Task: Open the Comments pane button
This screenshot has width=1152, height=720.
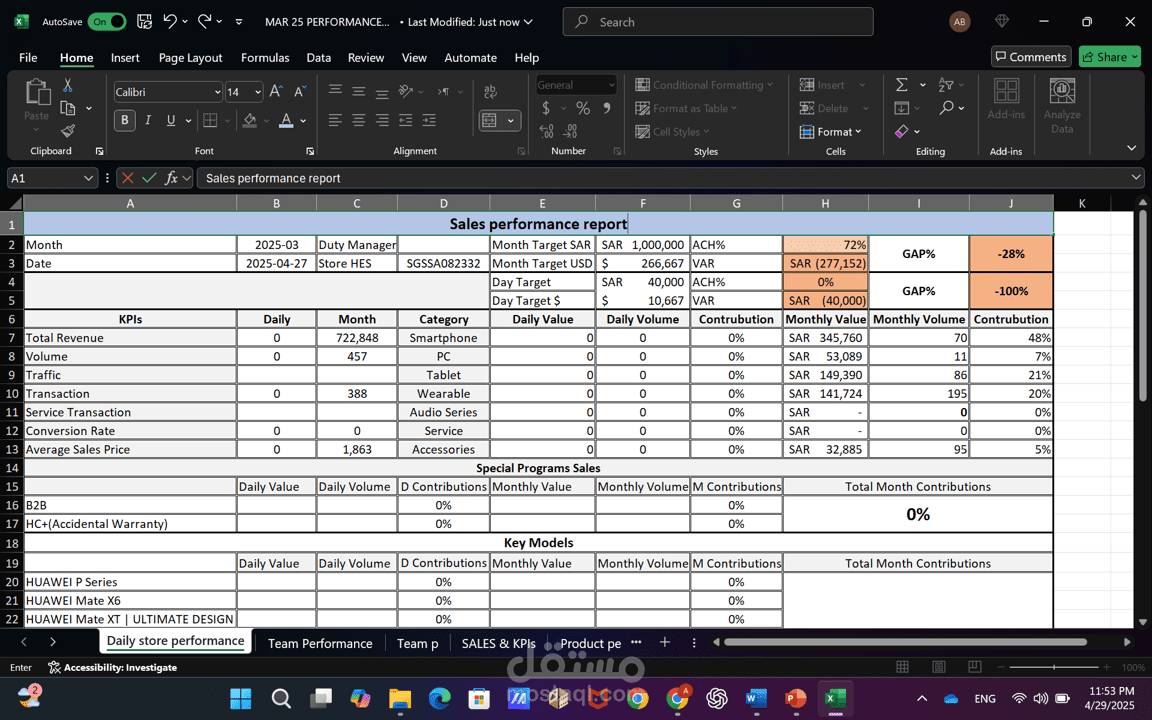Action: (x=1031, y=57)
